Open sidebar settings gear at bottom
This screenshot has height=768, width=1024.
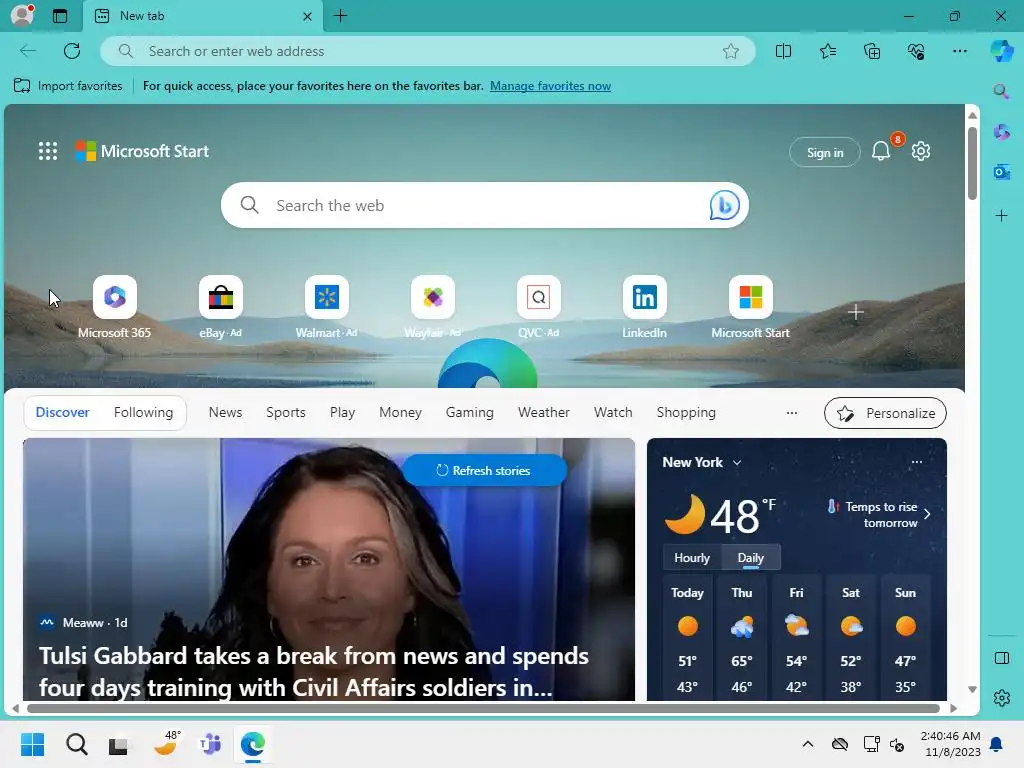pyautogui.click(x=1001, y=697)
